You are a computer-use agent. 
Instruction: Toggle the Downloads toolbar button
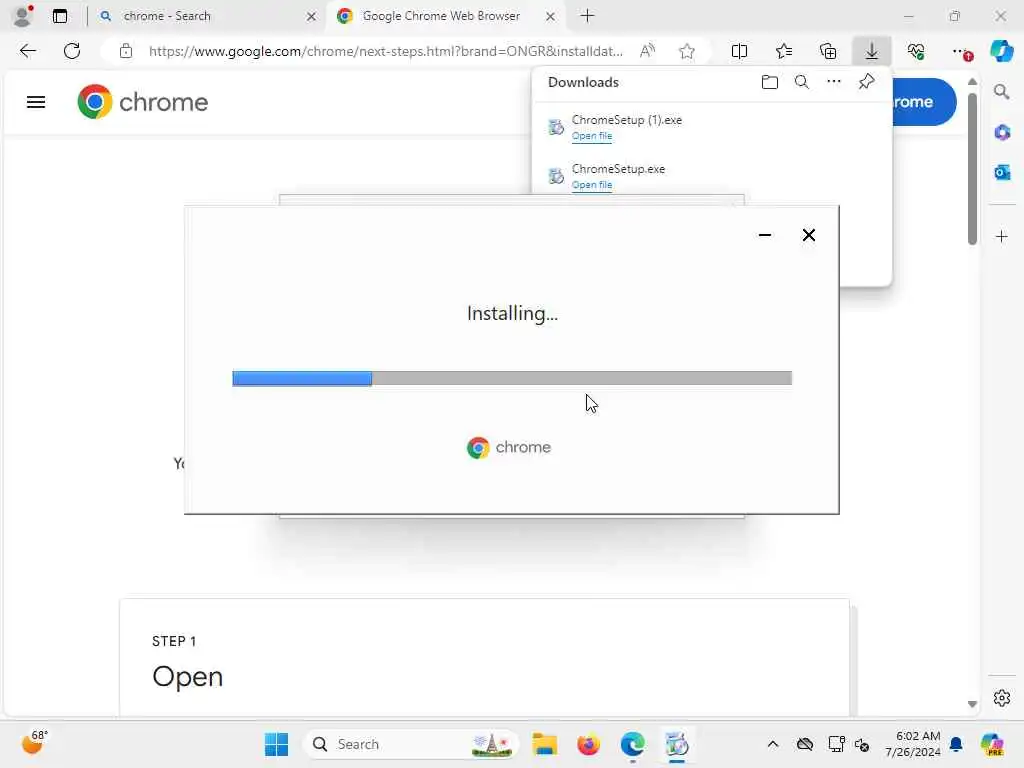(872, 51)
